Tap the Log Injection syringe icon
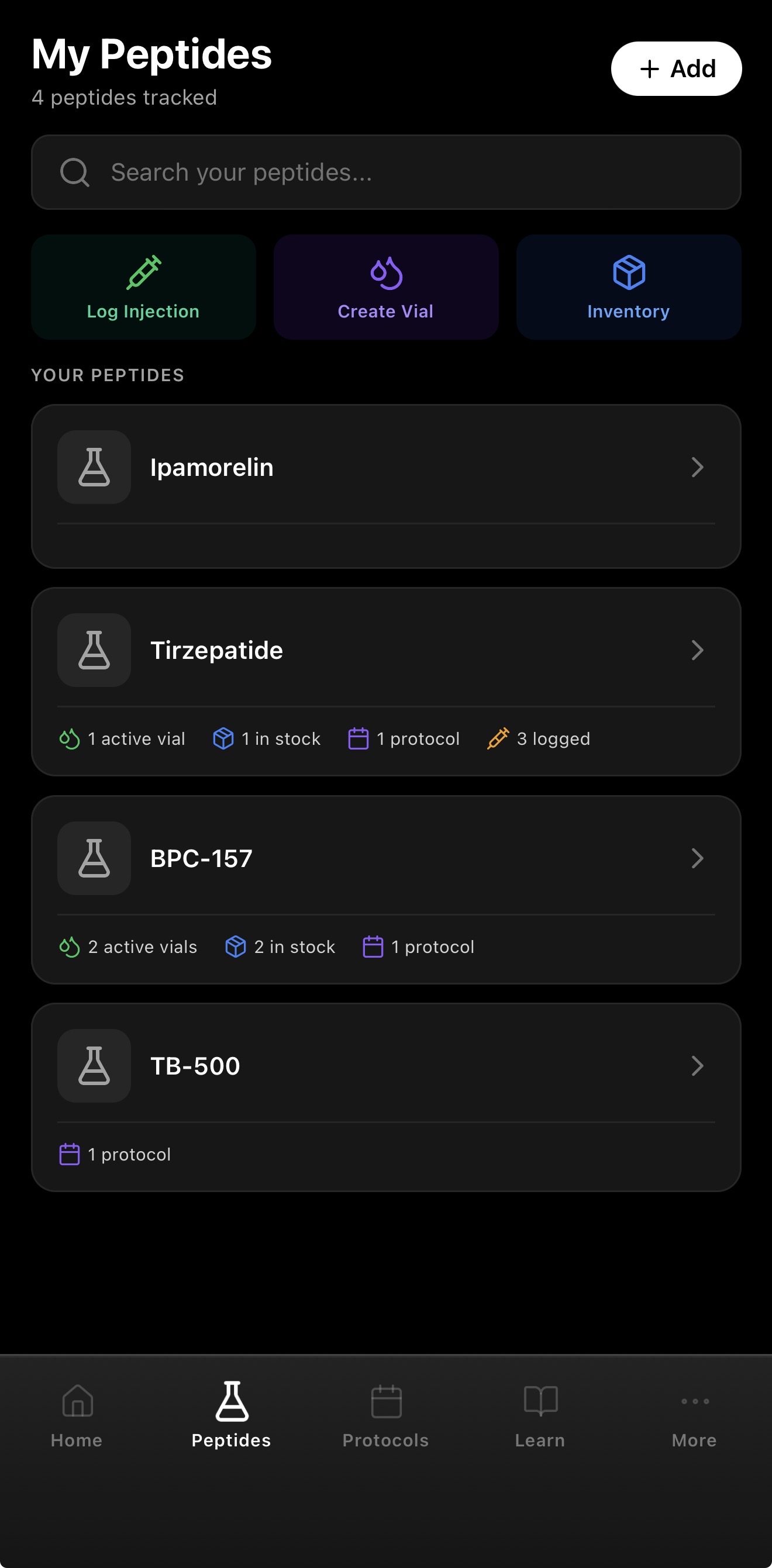Viewport: 772px width, 1568px height. pos(144,272)
